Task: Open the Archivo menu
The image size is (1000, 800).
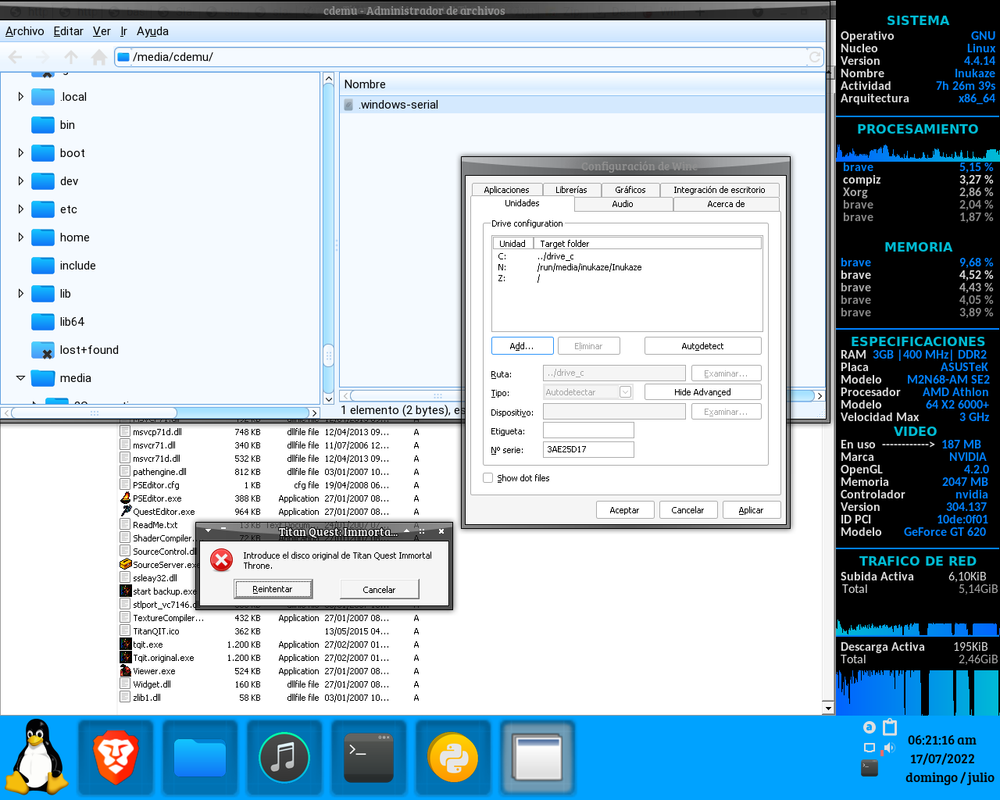Action: 24,31
